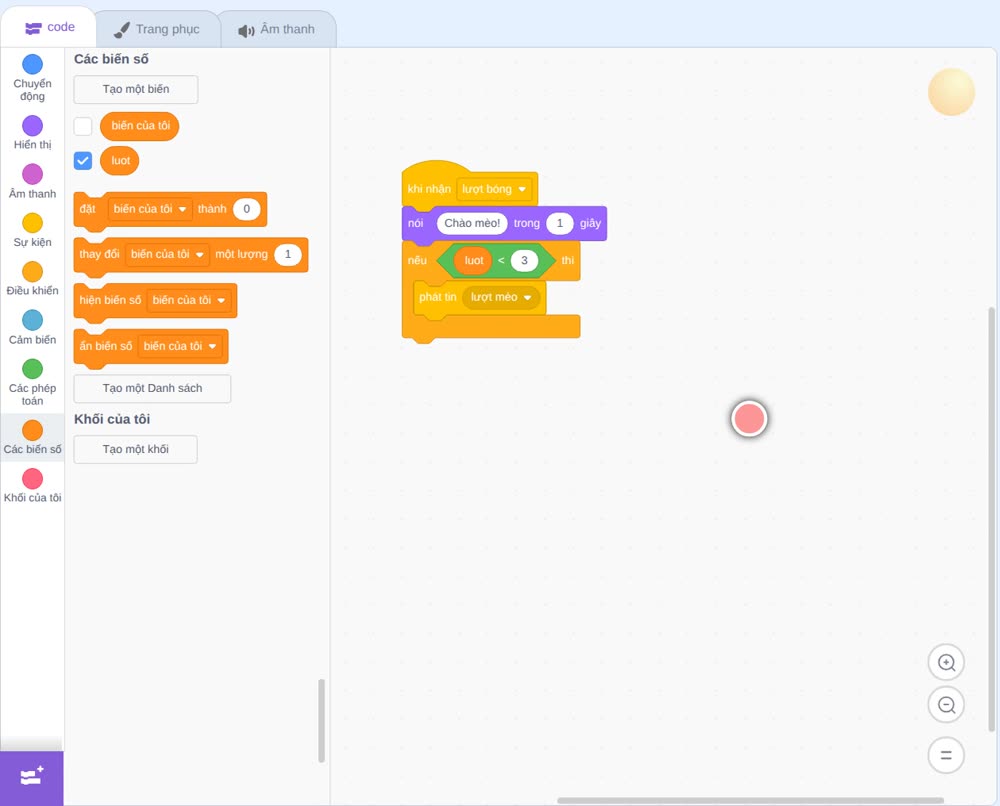This screenshot has width=1000, height=806.
Task: Click the workspace vertical scrollbar
Action: (x=991, y=520)
